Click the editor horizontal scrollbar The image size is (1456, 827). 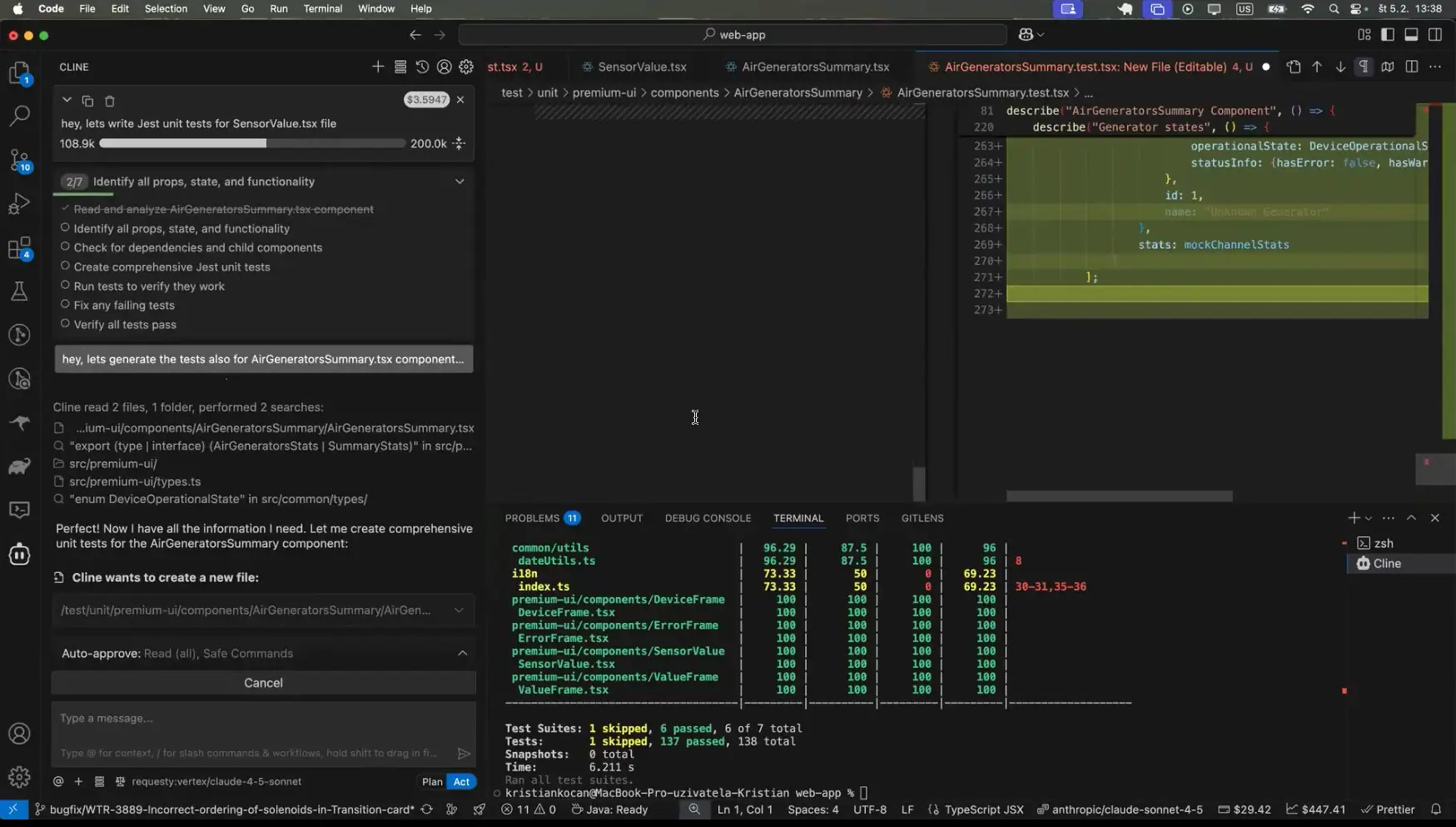pos(1119,496)
